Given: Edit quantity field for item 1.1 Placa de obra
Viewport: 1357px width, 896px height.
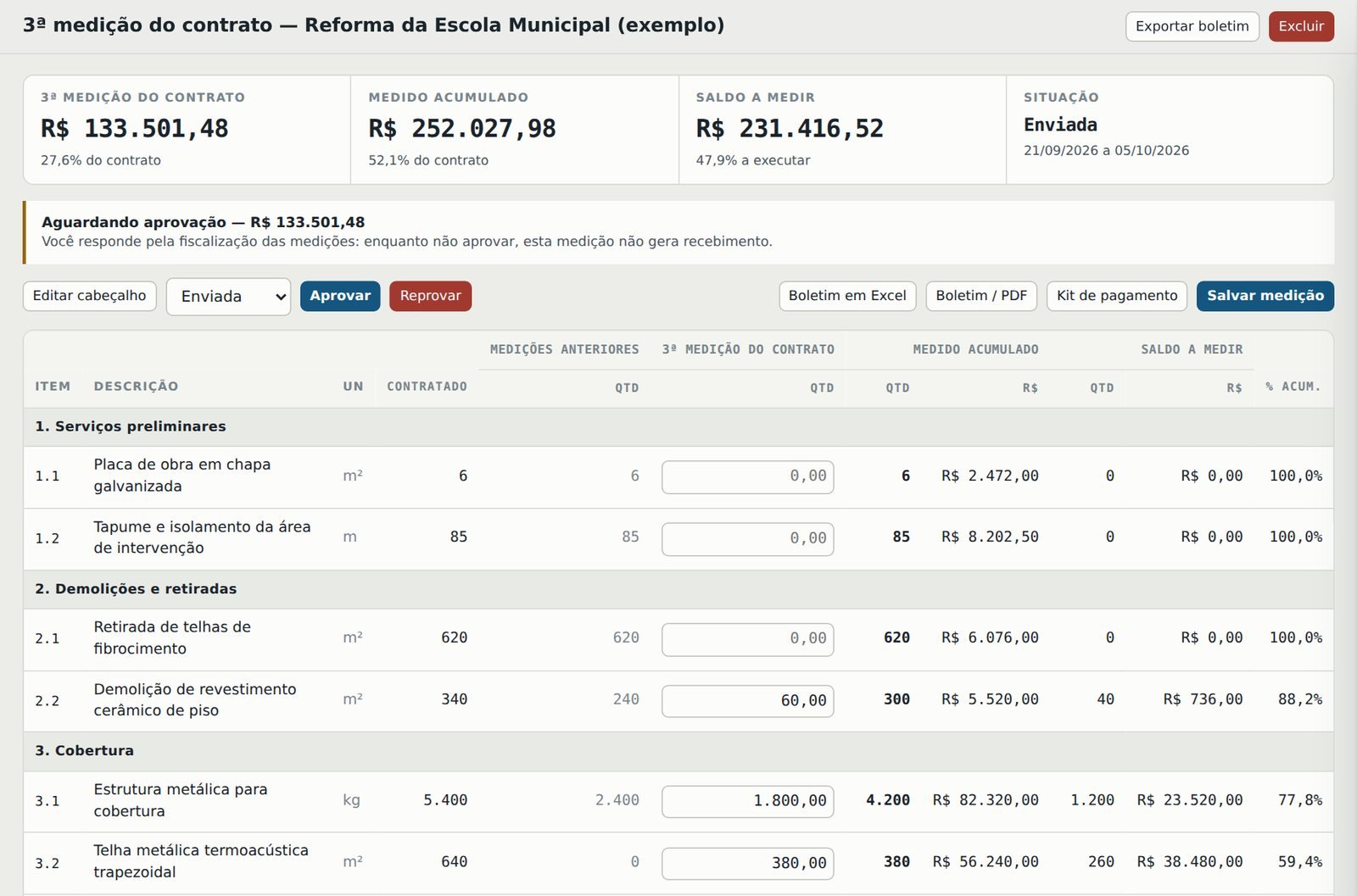Looking at the screenshot, I should click(747, 476).
